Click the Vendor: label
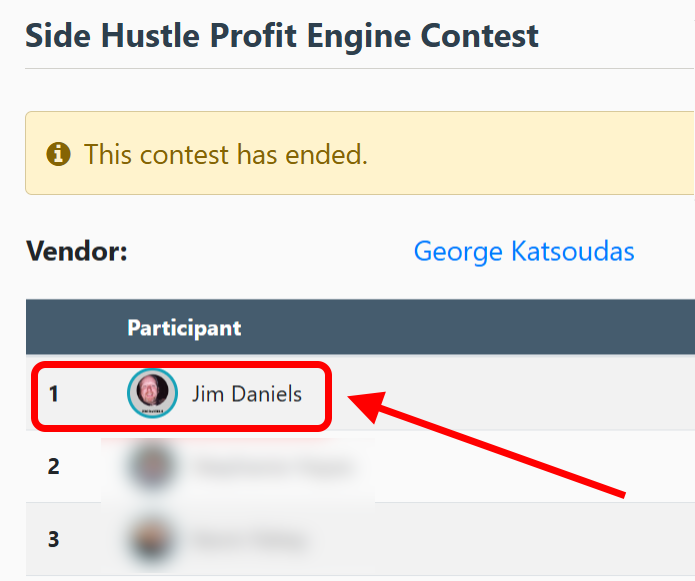Viewport: 695px width, 581px height. tap(77, 251)
